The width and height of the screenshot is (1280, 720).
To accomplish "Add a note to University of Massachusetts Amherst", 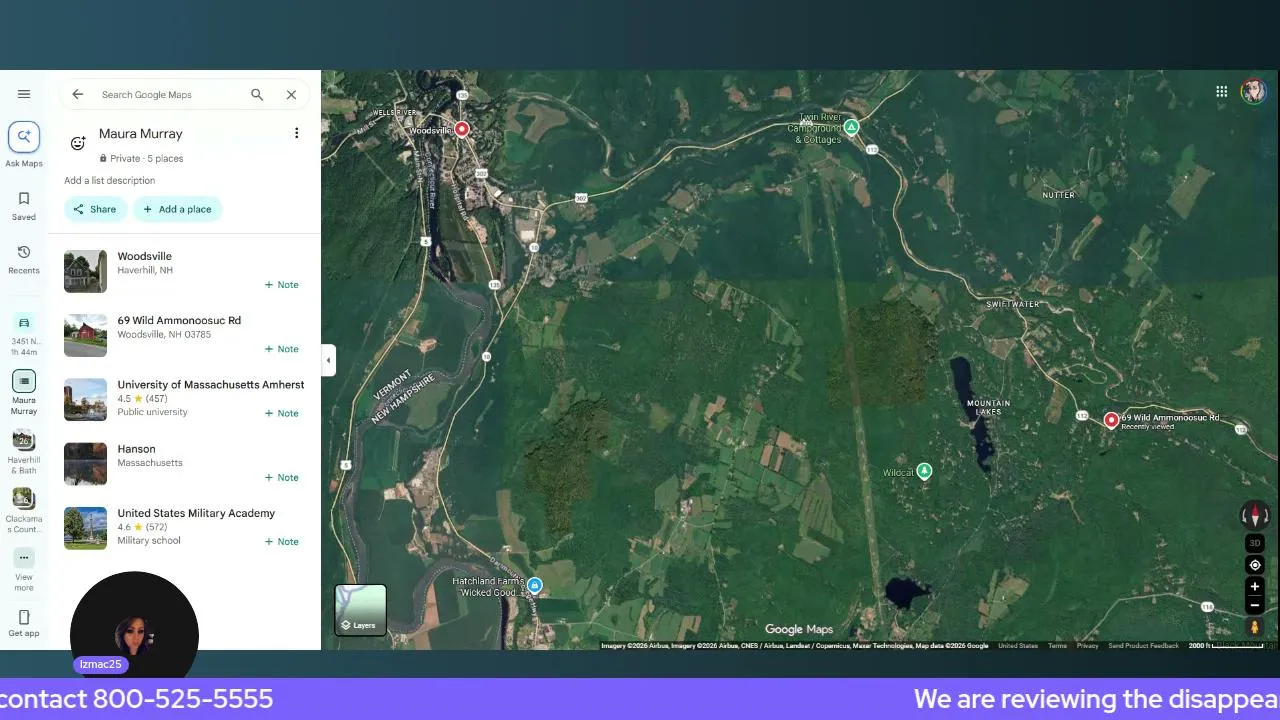I will [281, 413].
